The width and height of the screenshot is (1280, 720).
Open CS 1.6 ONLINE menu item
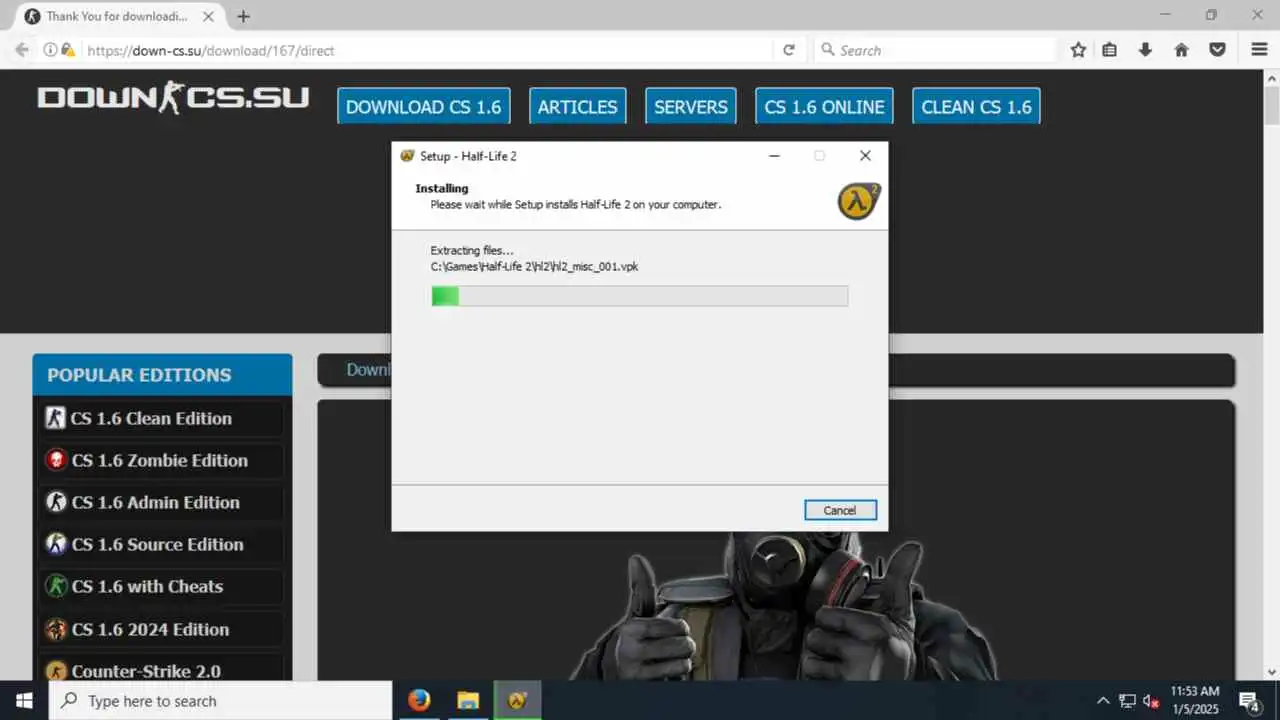[x=825, y=107]
